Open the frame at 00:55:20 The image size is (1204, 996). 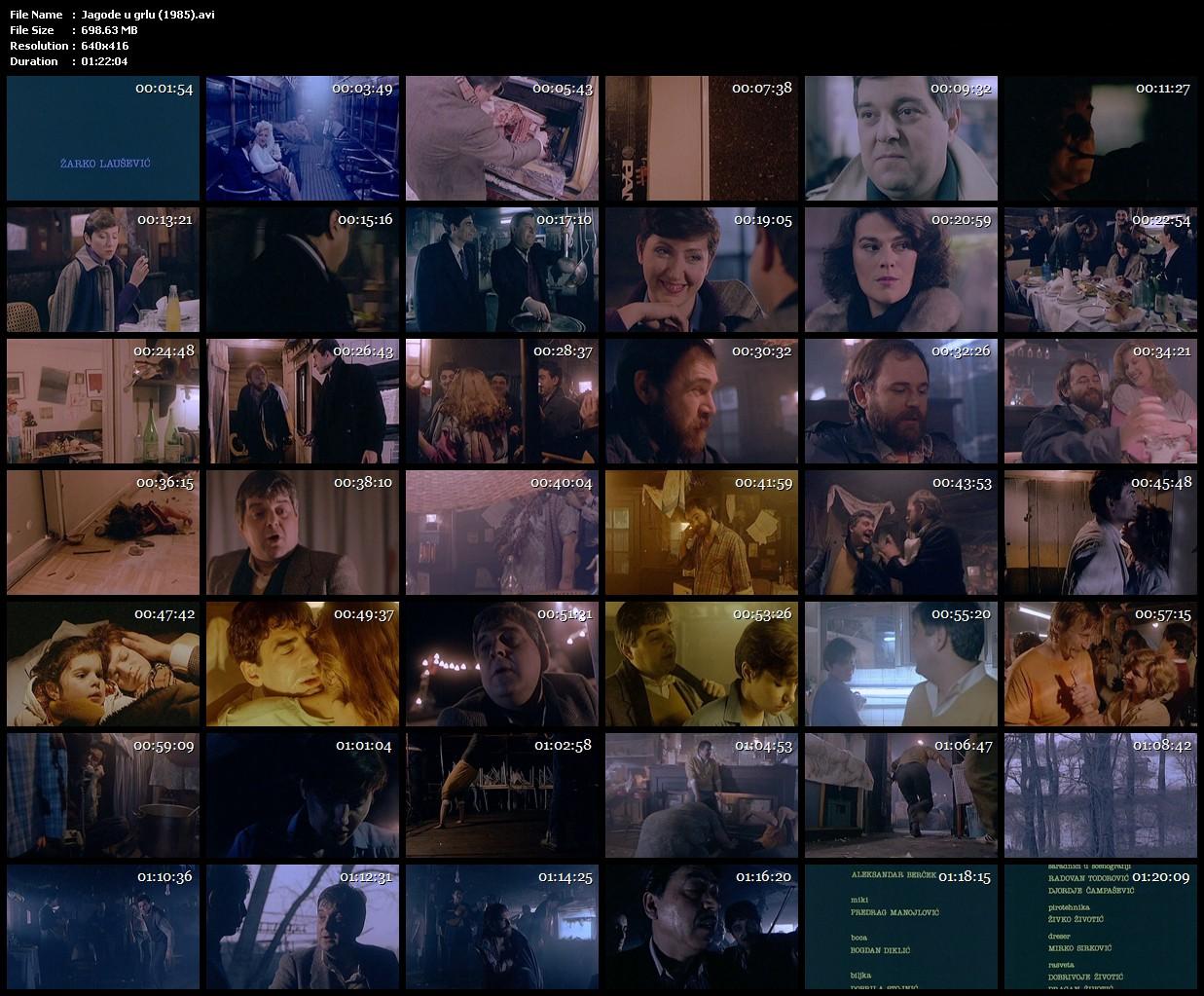tap(901, 664)
